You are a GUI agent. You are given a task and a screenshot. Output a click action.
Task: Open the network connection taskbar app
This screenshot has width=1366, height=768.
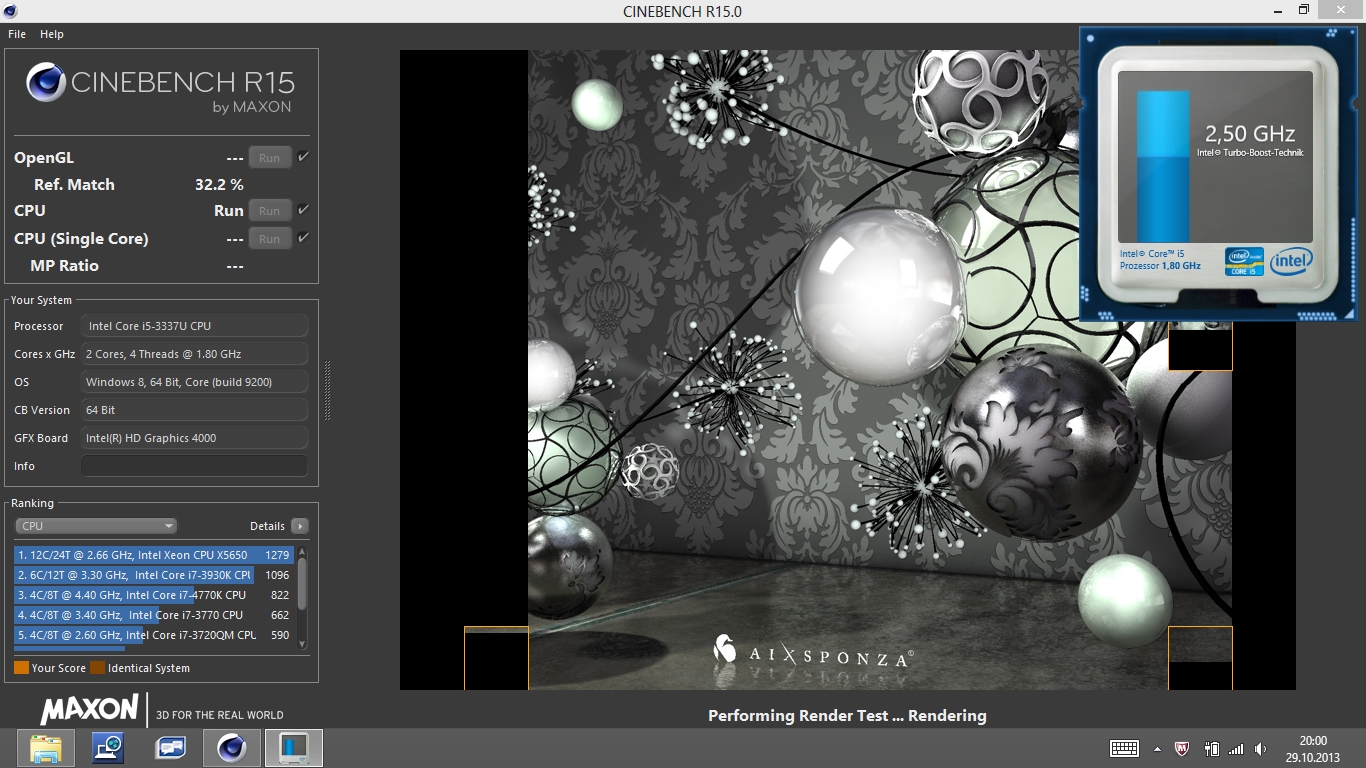[x=107, y=747]
